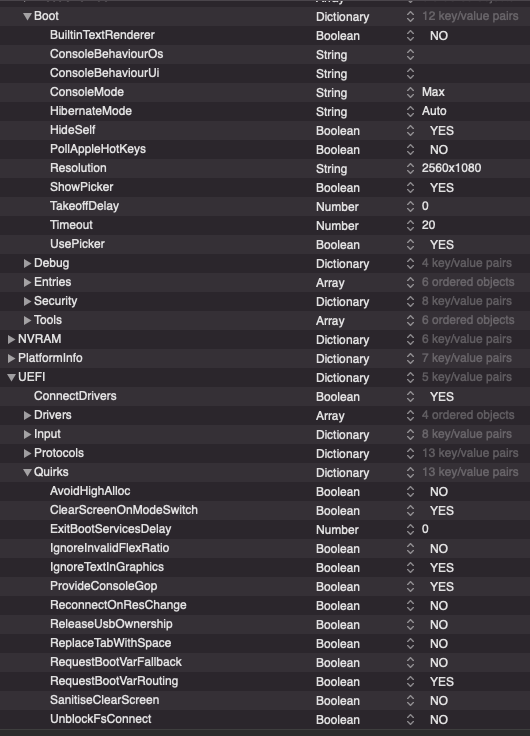This screenshot has height=736, width=530.
Task: Edit the Timeout value 20
Action: tap(428, 225)
